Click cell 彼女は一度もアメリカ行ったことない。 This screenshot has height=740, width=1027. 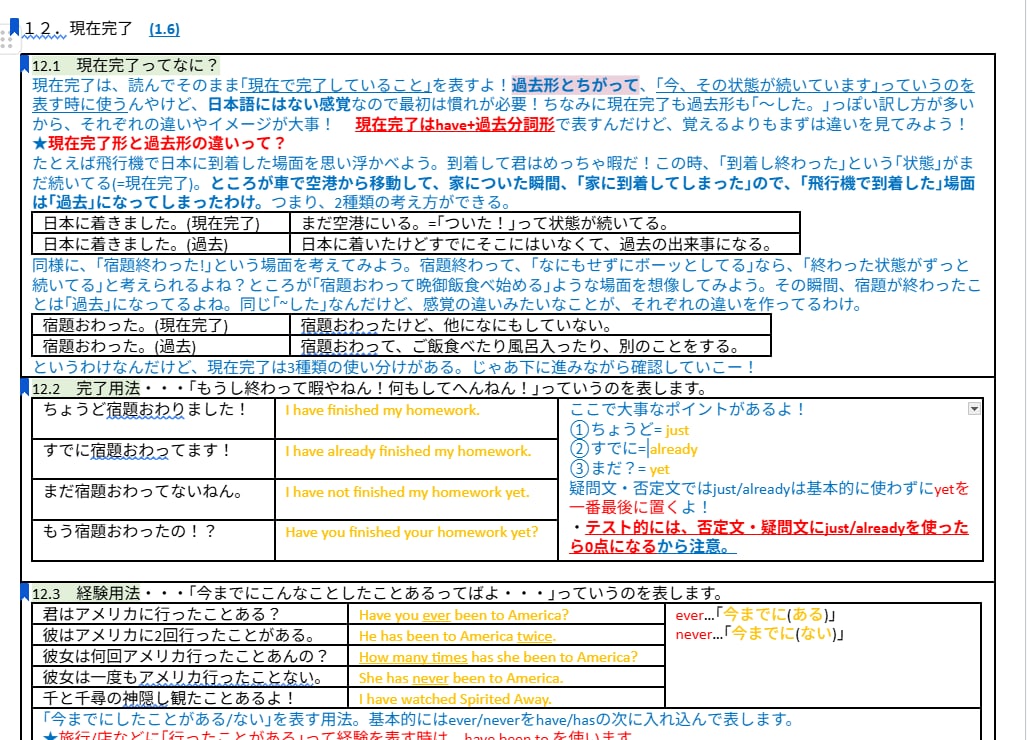click(x=190, y=677)
